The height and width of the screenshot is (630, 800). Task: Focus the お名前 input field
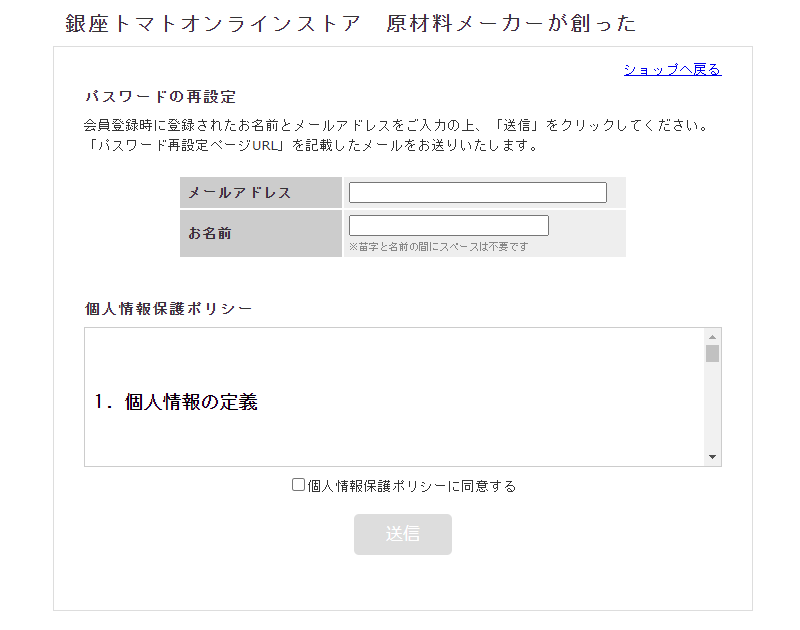(448, 226)
